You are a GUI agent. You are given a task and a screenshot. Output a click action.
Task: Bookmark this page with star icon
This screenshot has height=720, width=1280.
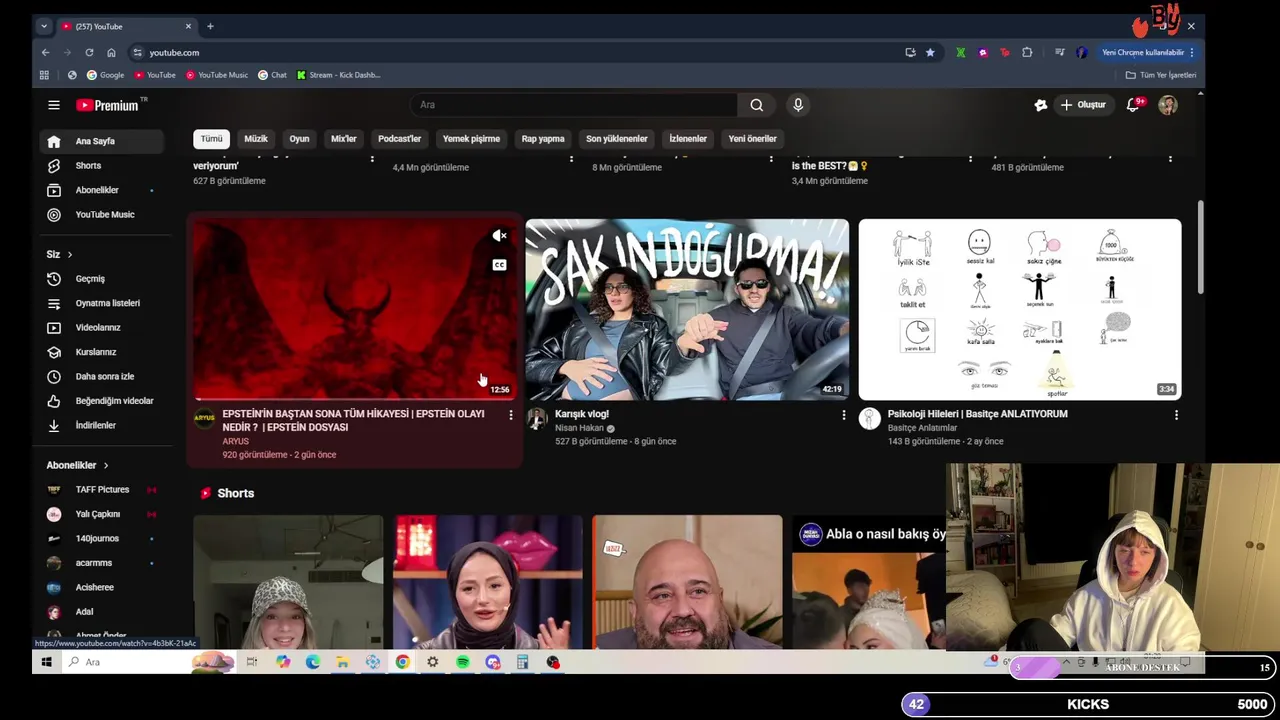(930, 53)
